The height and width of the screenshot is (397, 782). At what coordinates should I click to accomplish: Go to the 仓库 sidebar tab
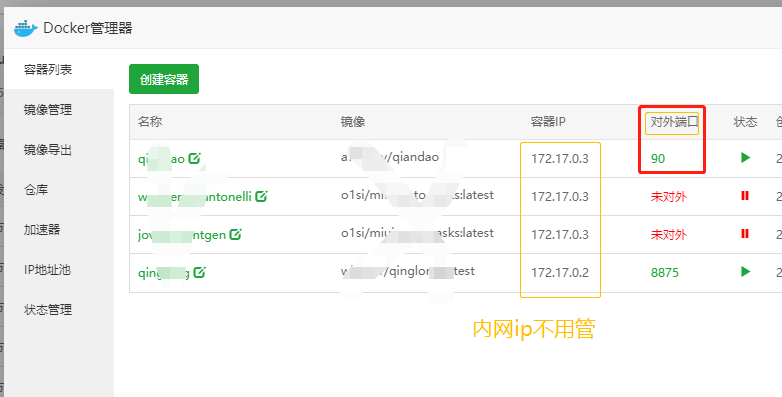[x=36, y=190]
